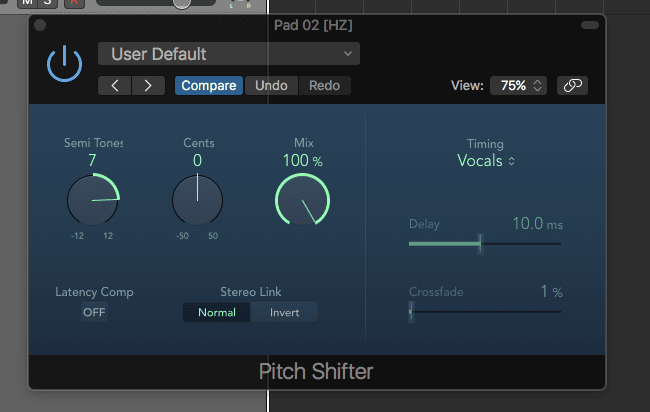This screenshot has height=412, width=650.
Task: Click the sidechain link icon button
Action: point(572,86)
